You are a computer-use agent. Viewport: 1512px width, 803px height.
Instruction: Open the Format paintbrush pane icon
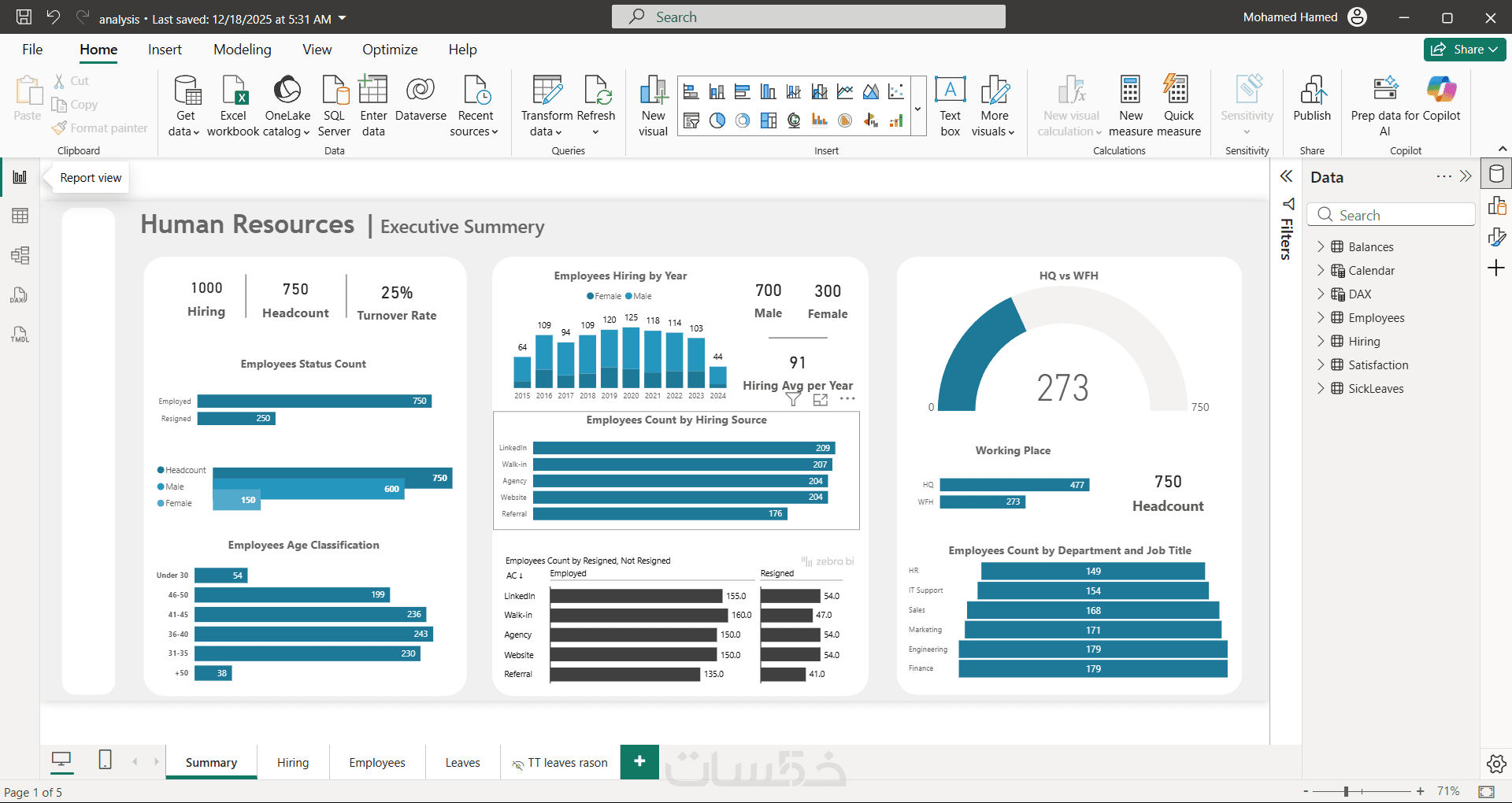[1497, 237]
